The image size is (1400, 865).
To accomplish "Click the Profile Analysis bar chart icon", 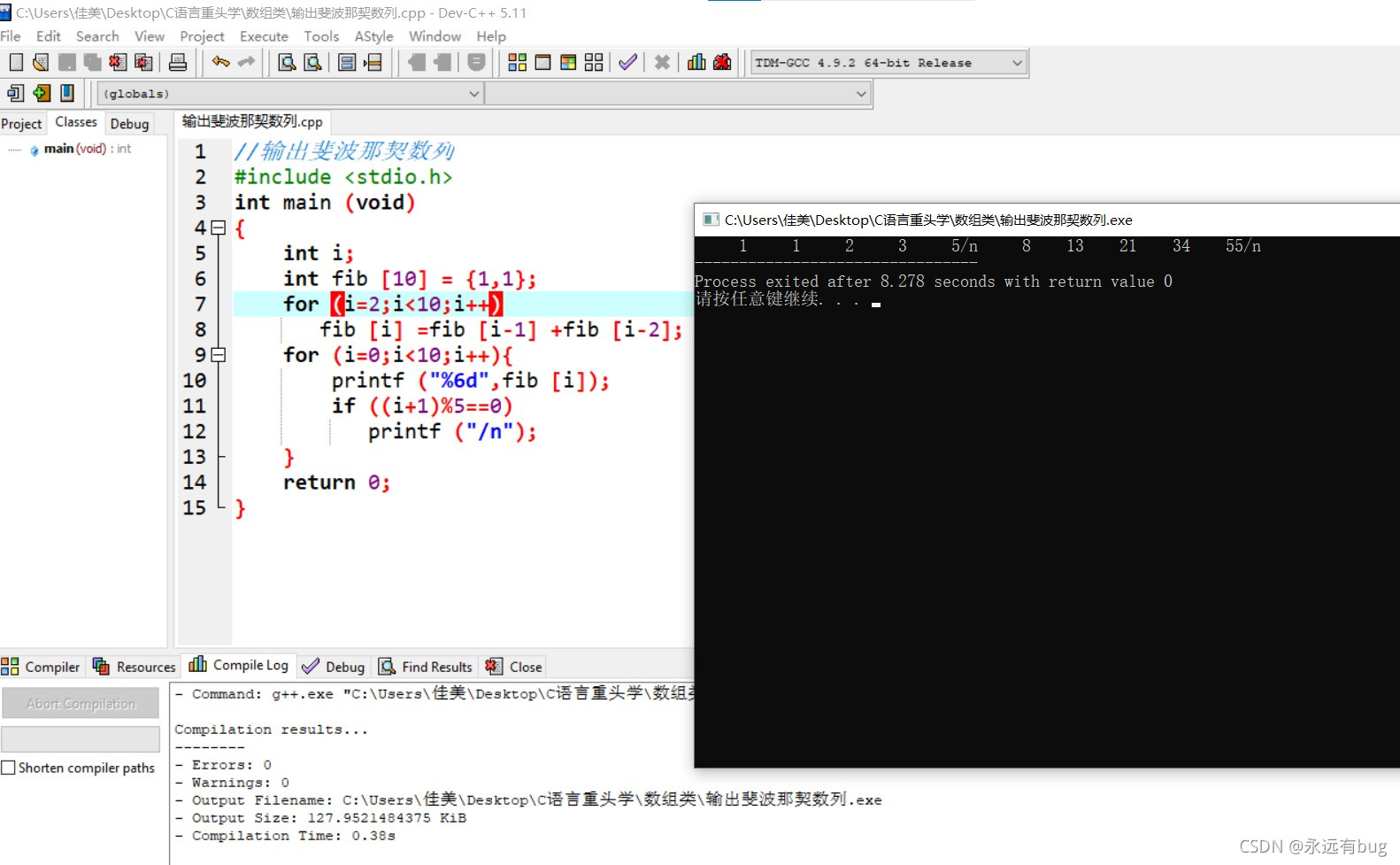I will pos(697,62).
